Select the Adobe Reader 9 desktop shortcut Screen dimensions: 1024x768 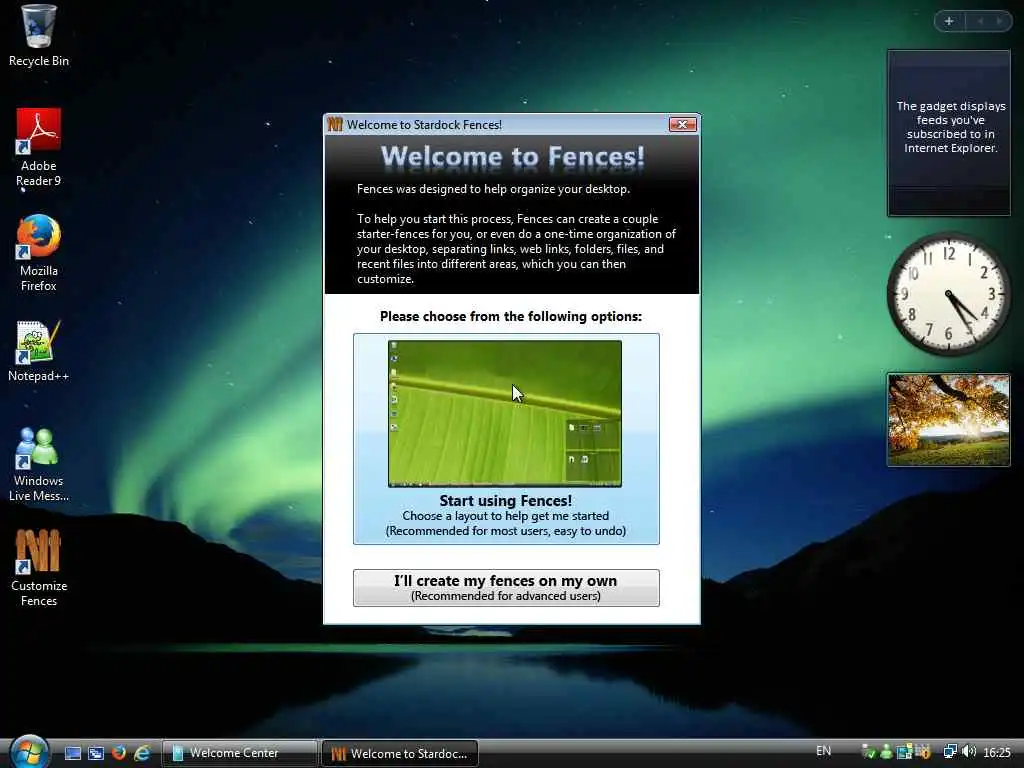click(x=39, y=148)
